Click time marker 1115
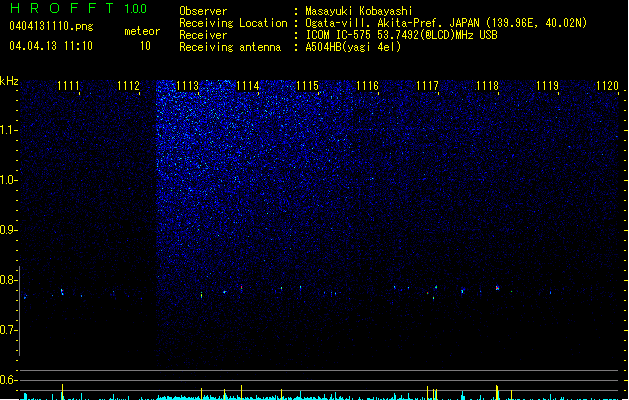The image size is (629, 400). [x=307, y=86]
